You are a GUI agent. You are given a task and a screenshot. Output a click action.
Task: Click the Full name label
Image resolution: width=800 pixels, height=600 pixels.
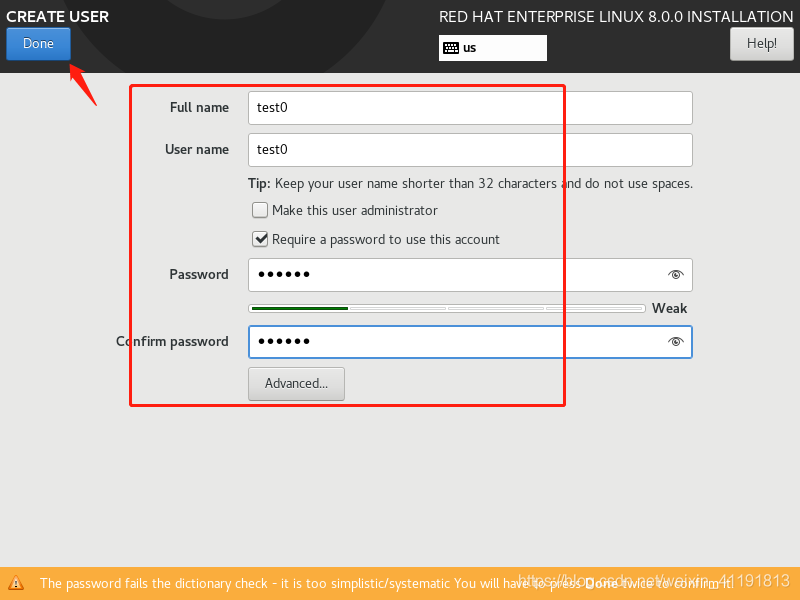(x=199, y=108)
